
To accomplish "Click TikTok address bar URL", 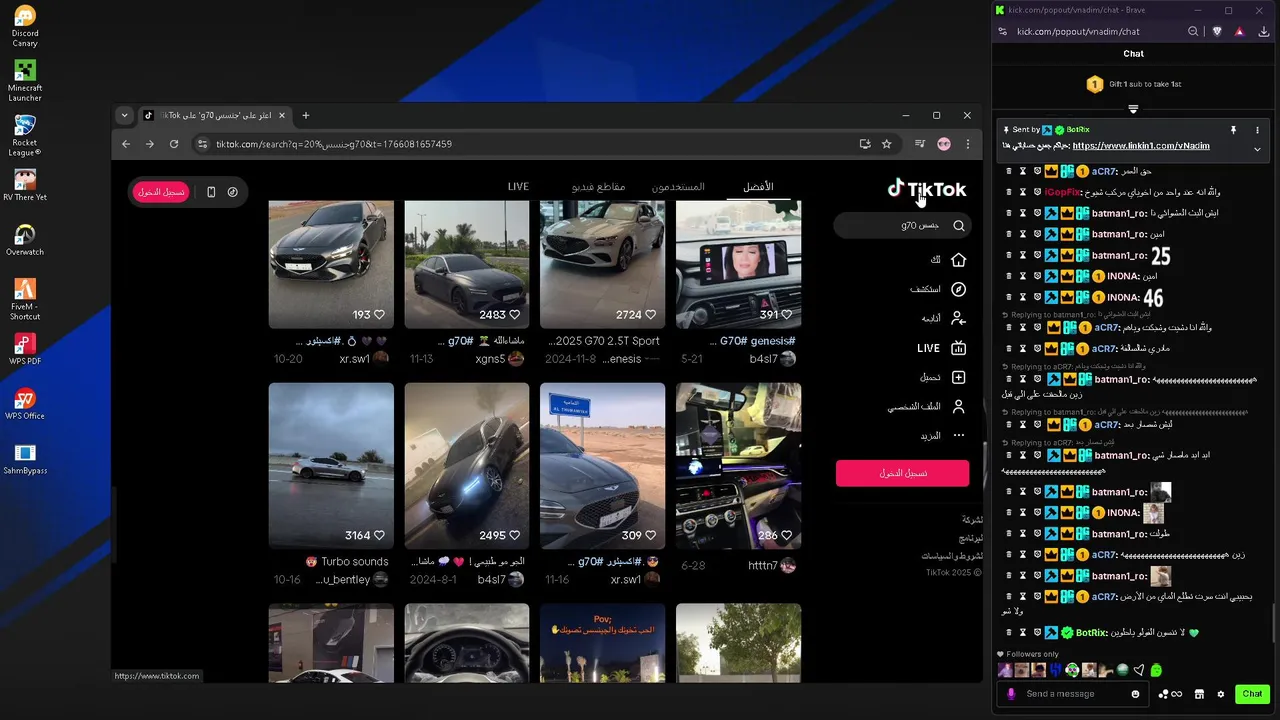I will point(334,144).
